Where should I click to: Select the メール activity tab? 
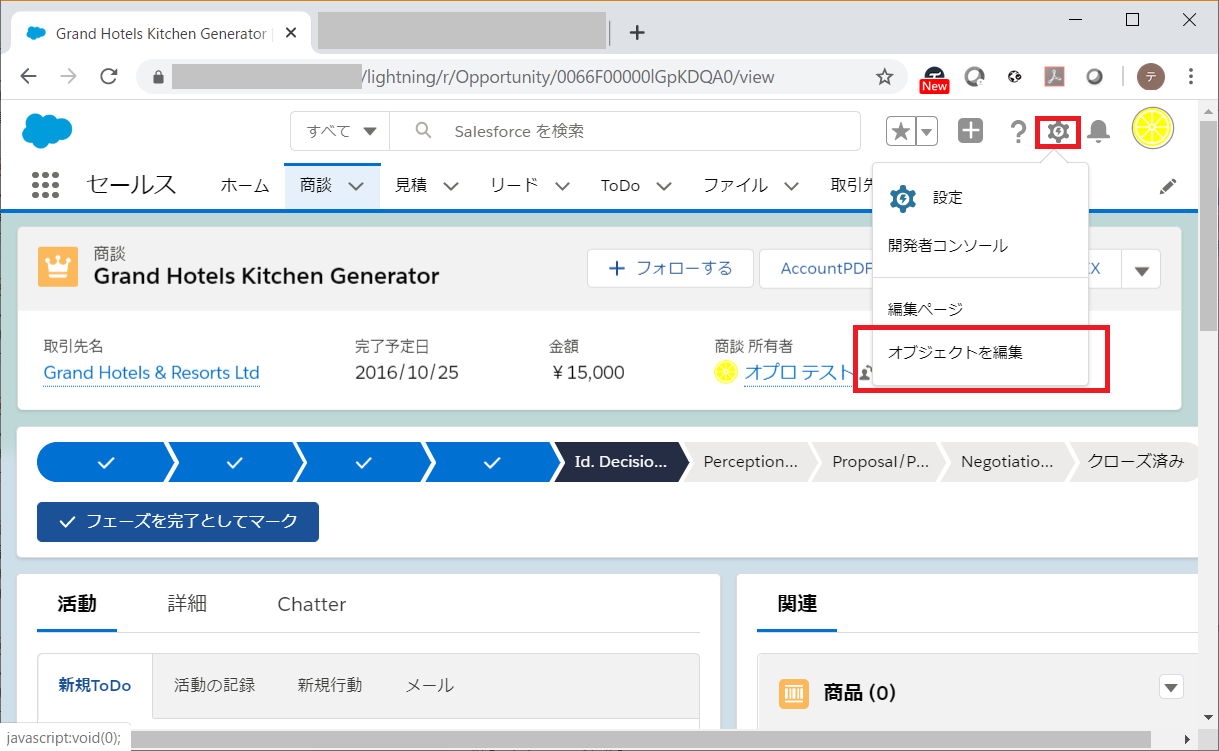coord(430,685)
